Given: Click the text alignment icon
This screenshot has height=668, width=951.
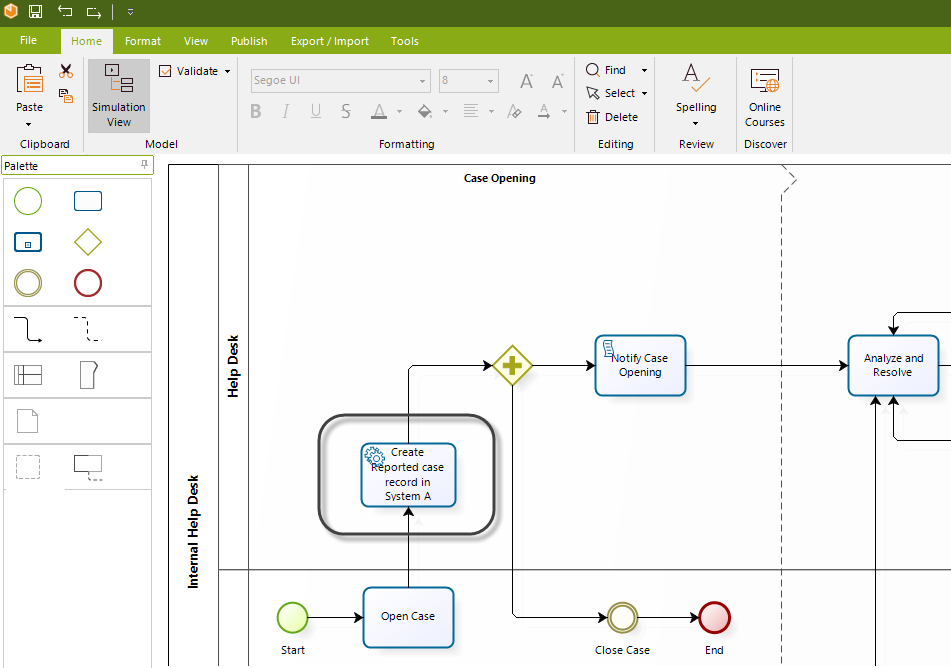Looking at the screenshot, I should pos(471,111).
